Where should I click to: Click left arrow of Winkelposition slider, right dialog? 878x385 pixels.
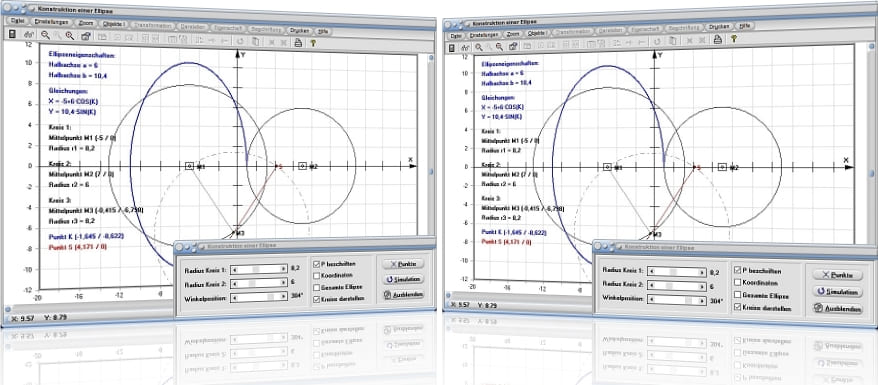point(652,300)
